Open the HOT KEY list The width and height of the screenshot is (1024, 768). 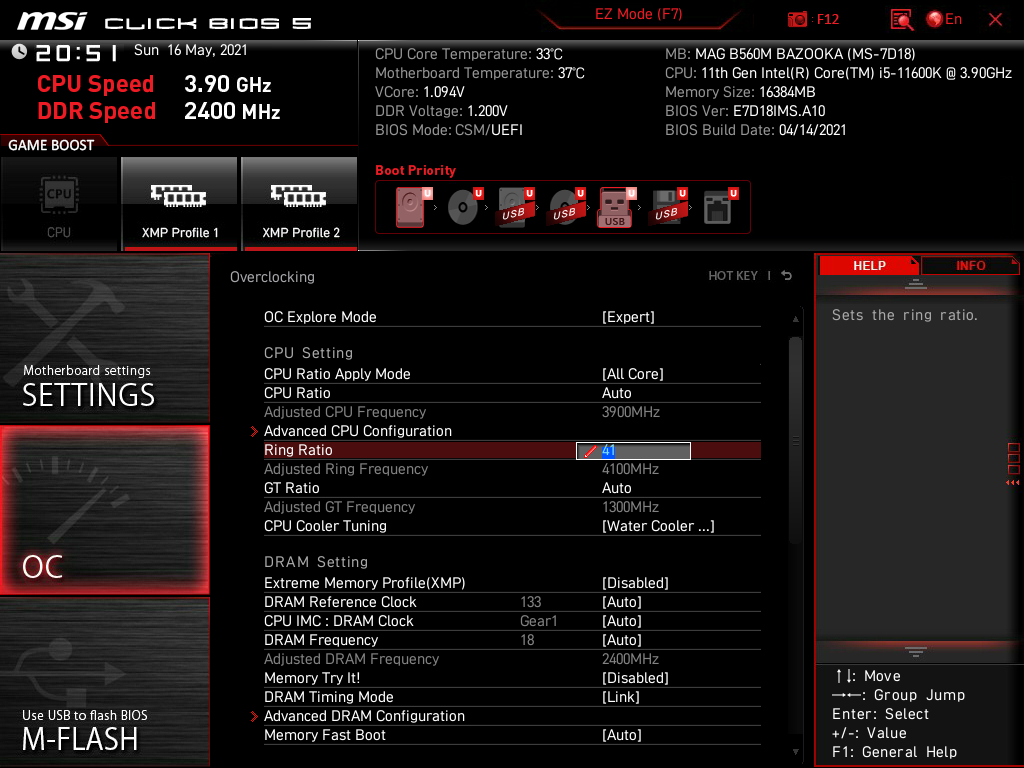(733, 276)
